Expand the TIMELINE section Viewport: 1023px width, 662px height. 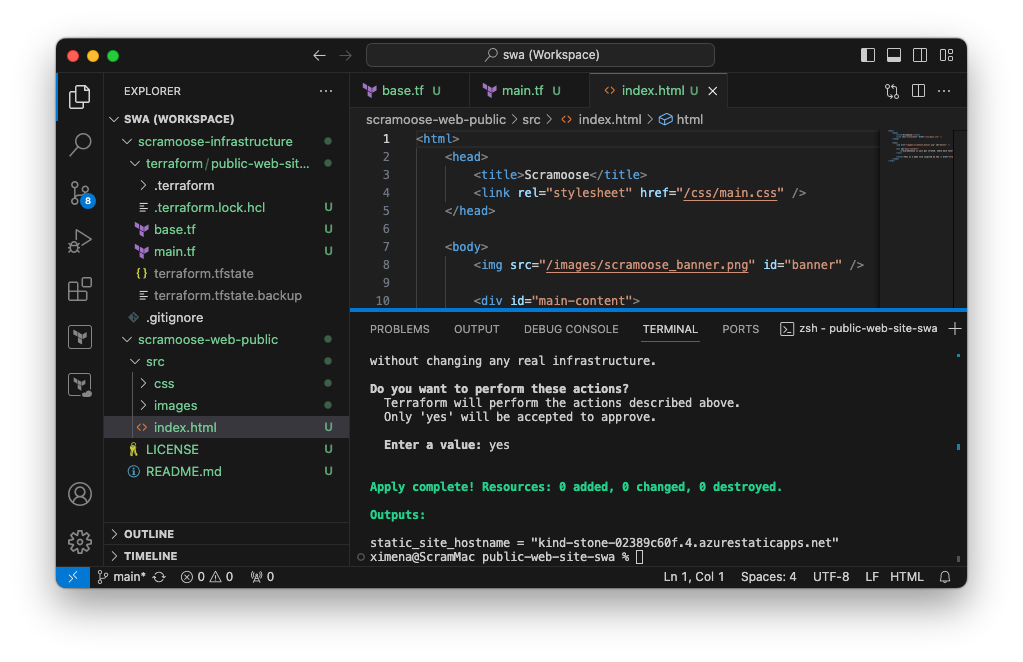(x=226, y=556)
